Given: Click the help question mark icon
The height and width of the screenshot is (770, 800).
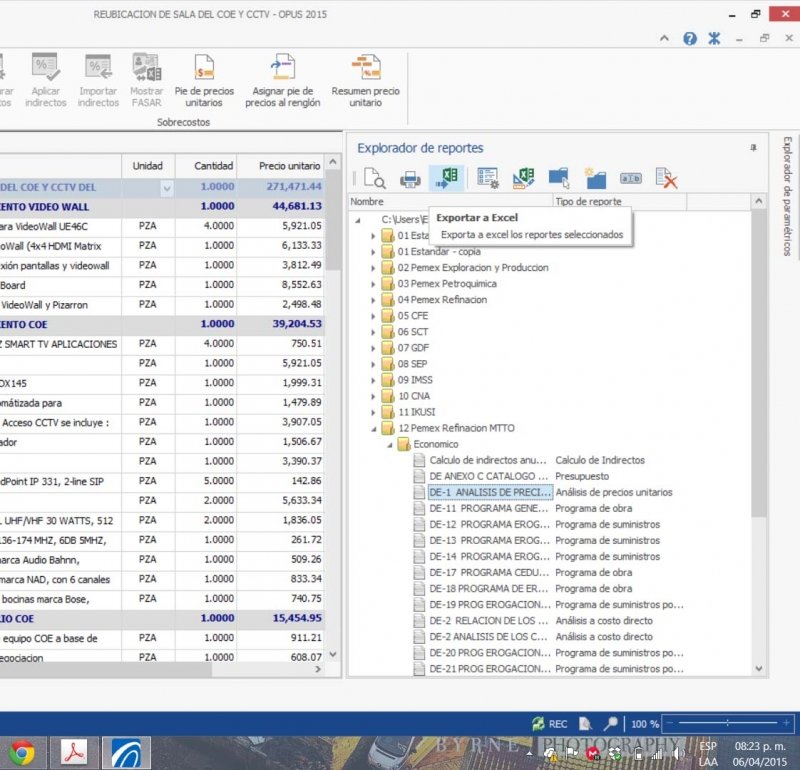Looking at the screenshot, I should pyautogui.click(x=690, y=38).
